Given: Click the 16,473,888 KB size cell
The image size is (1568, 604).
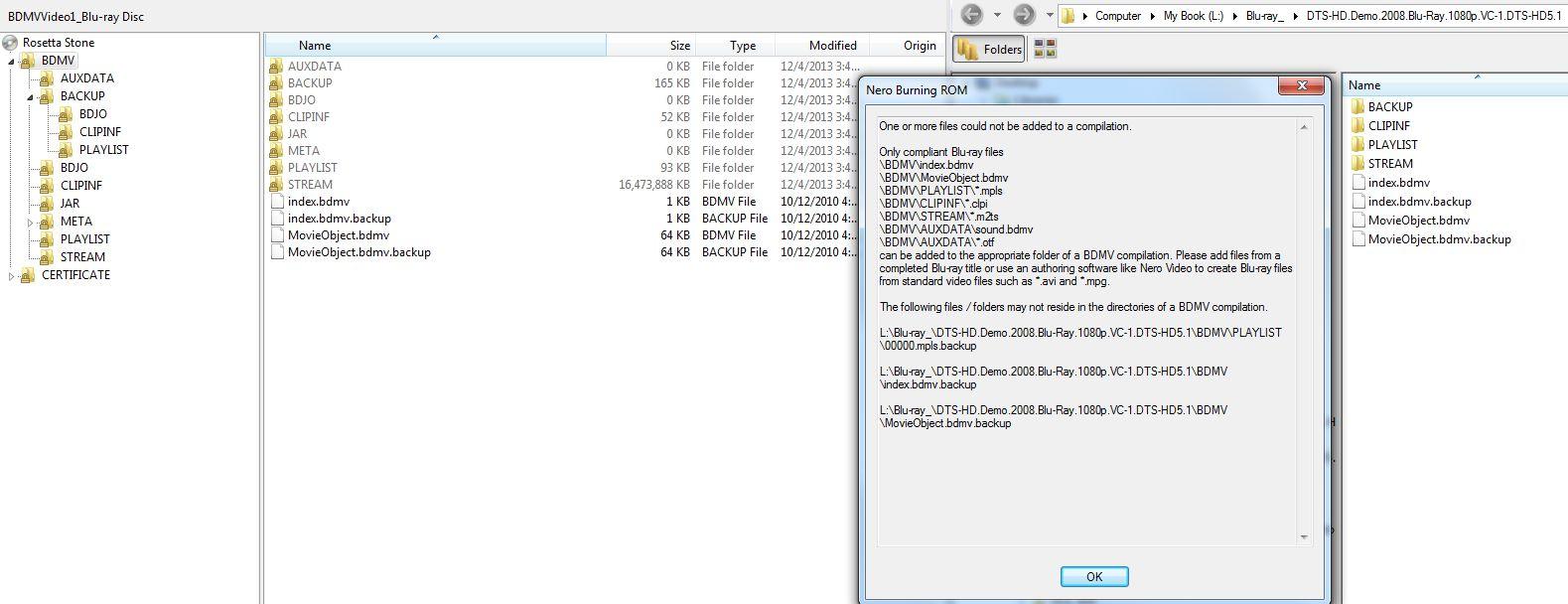Looking at the screenshot, I should click(653, 185).
